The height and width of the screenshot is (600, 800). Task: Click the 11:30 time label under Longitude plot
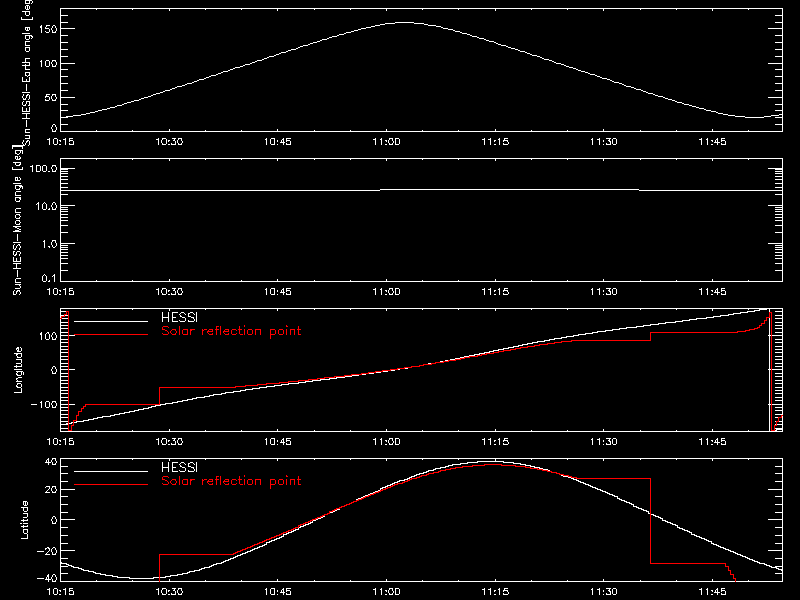click(x=604, y=442)
